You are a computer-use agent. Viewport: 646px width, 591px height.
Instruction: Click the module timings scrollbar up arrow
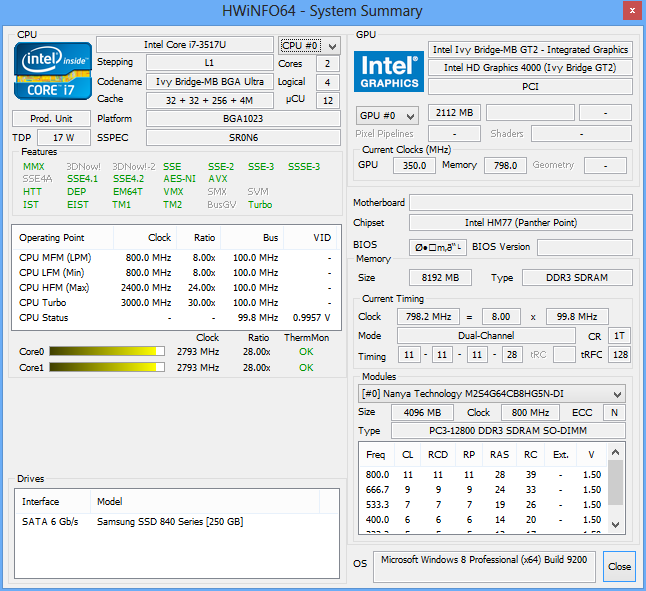616,452
